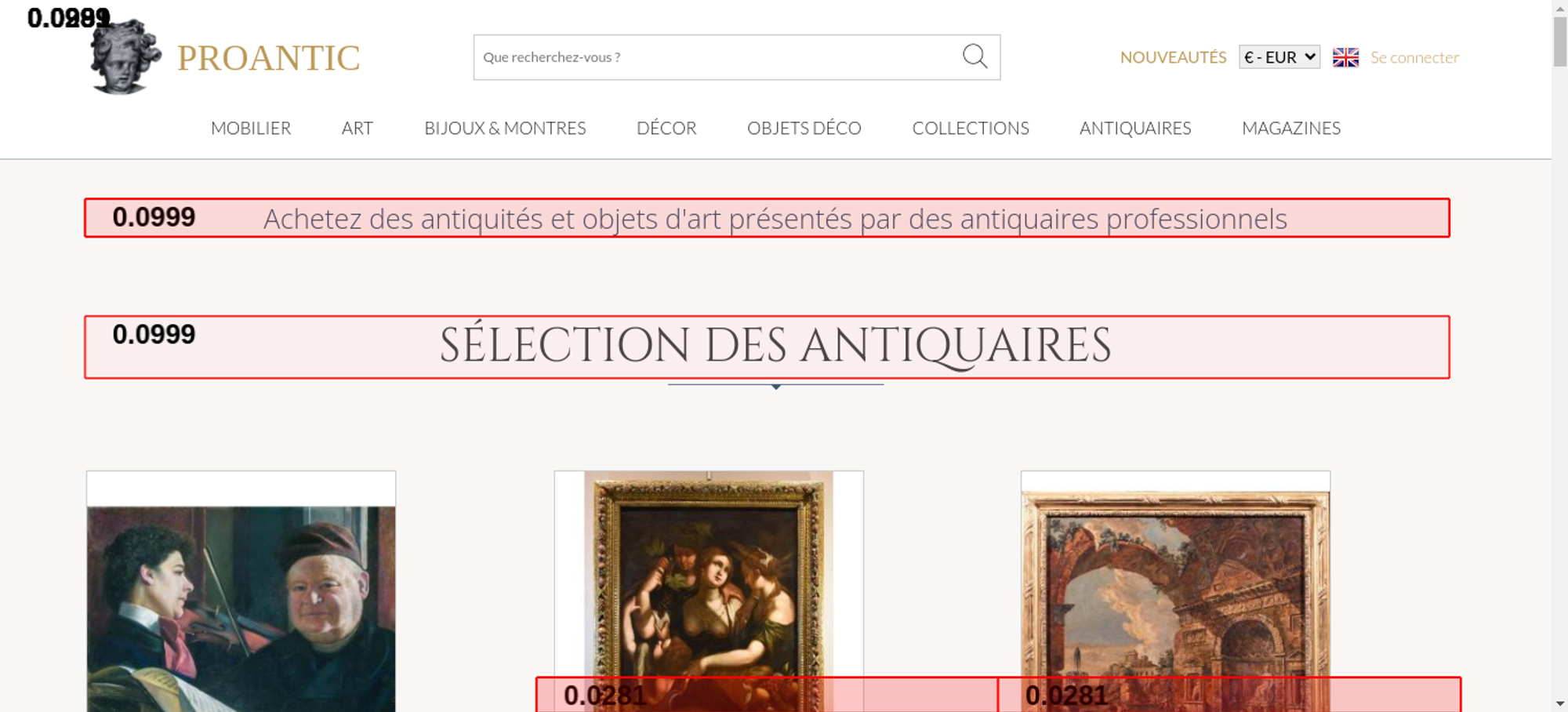Viewport: 1568px width, 712px height.
Task: Open the BIJOUX & MONTRES menu
Action: [505, 128]
